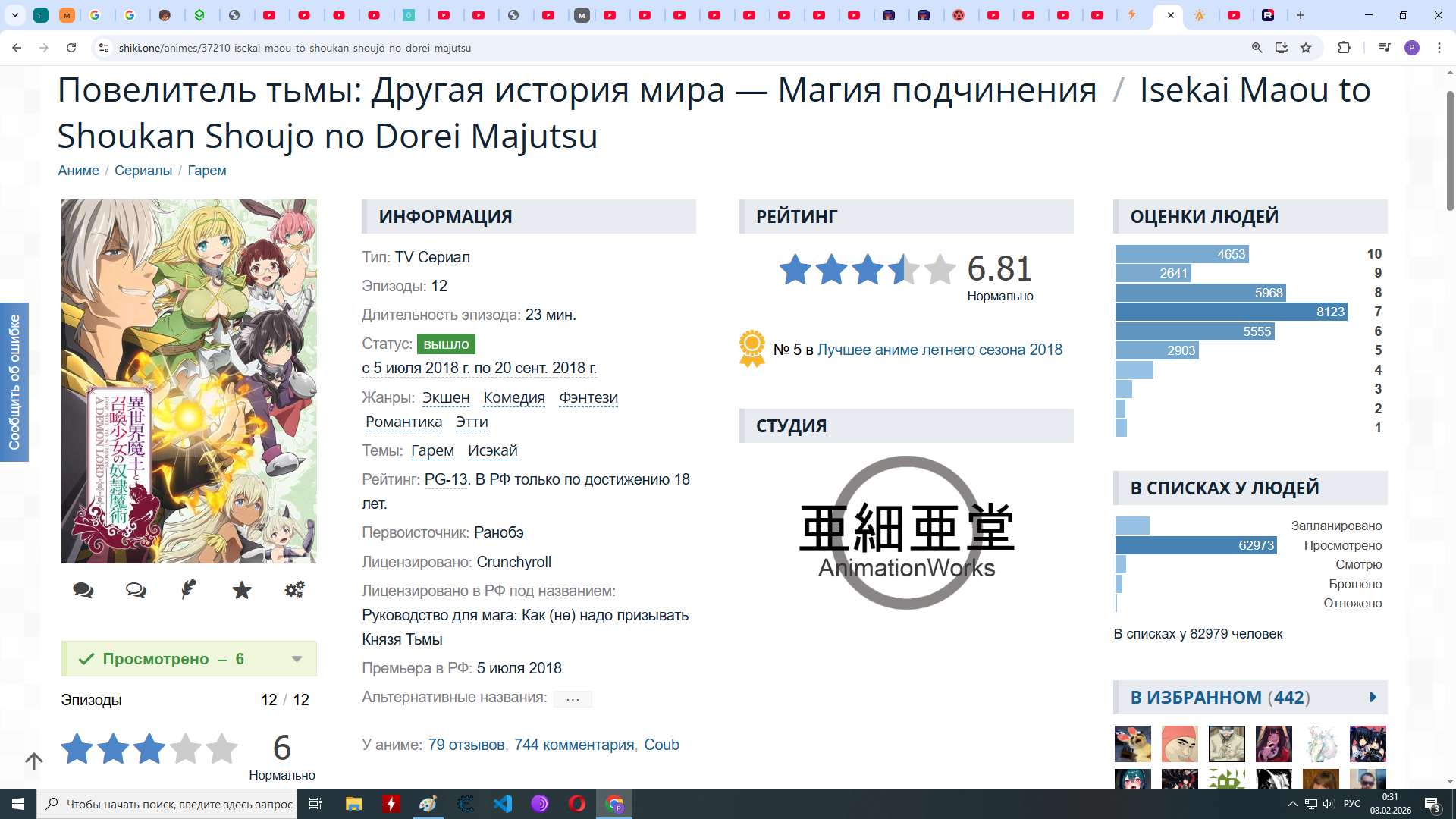Click the anime poster image
The height and width of the screenshot is (819, 1456).
(x=189, y=381)
